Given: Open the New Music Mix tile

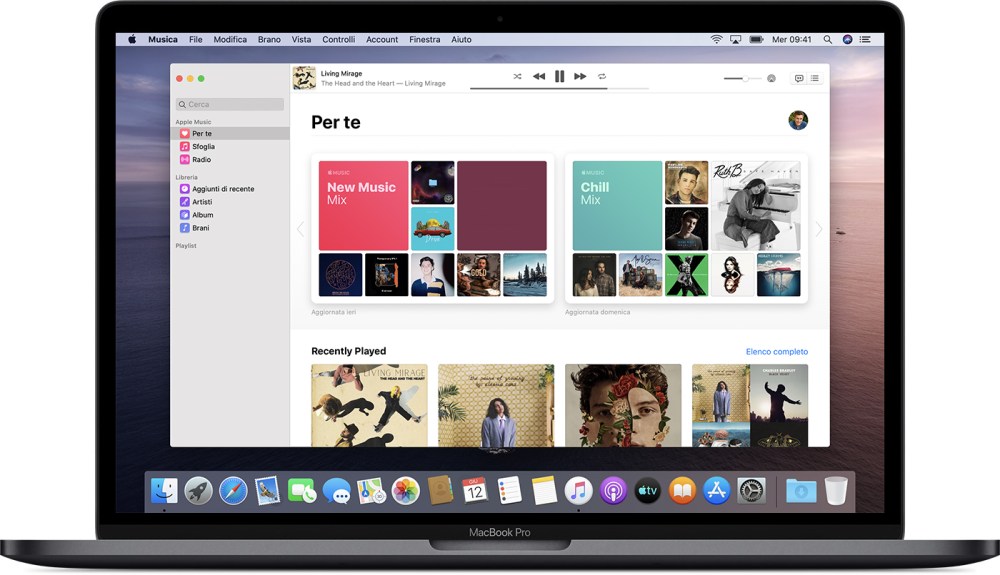Looking at the screenshot, I should click(x=364, y=205).
